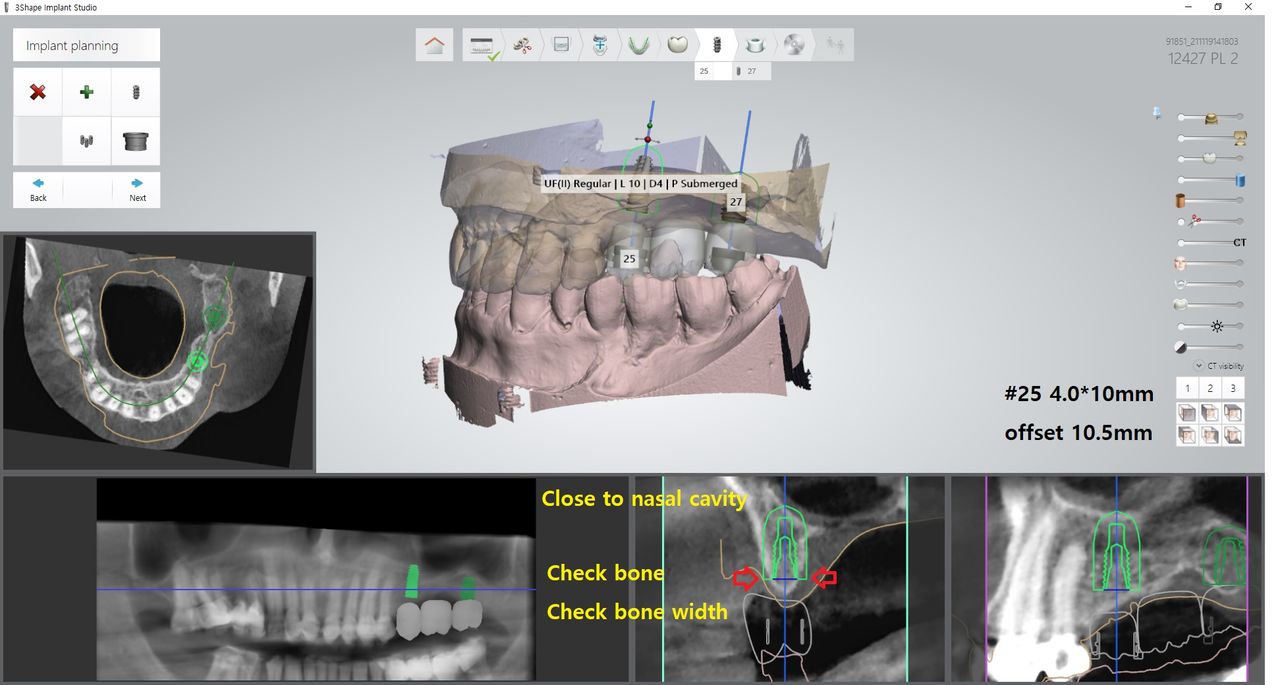Switch to implant 27 tab
The width and height of the screenshot is (1280, 685).
coord(751,72)
